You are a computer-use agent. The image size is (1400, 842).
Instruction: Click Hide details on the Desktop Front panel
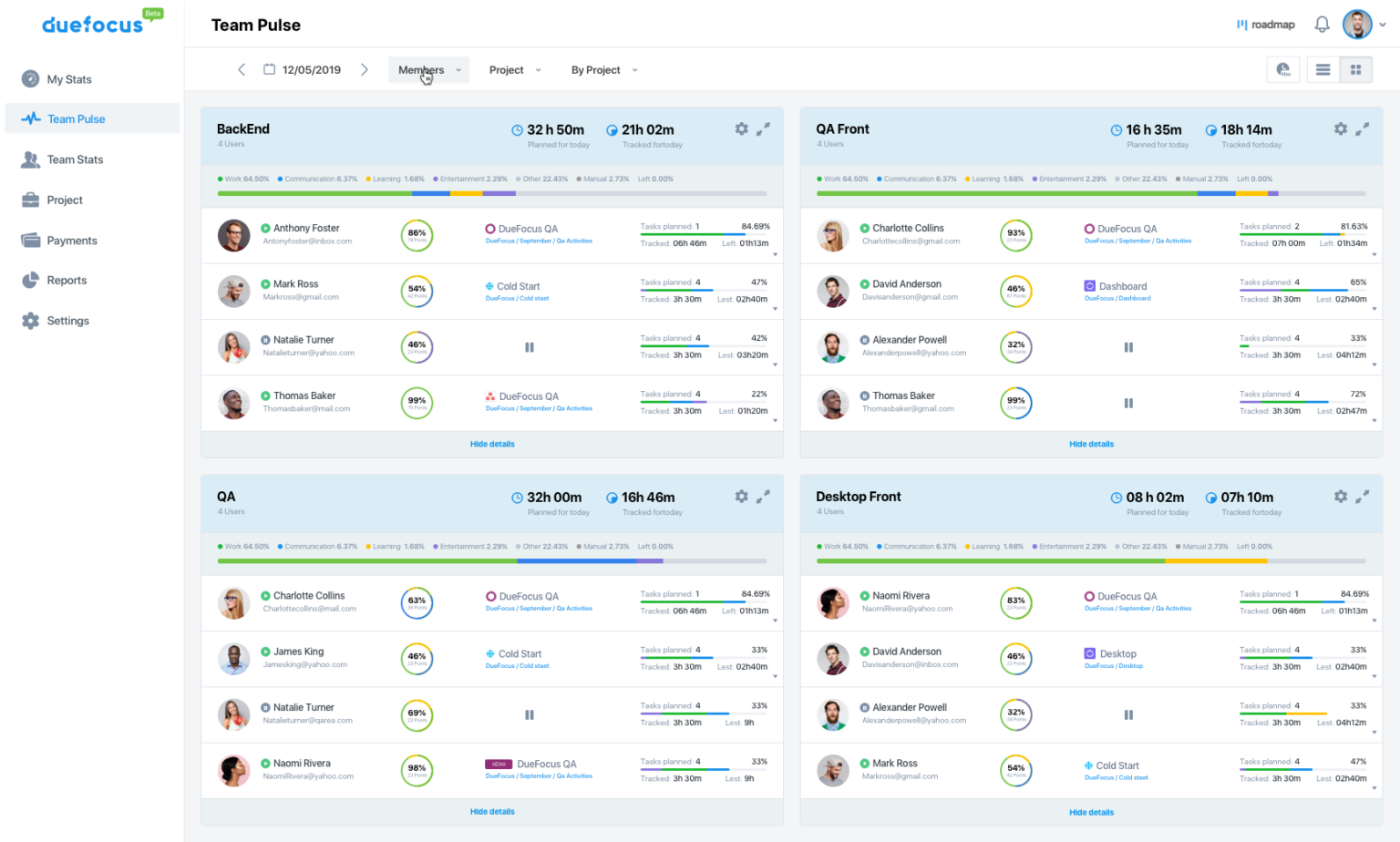point(1091,811)
